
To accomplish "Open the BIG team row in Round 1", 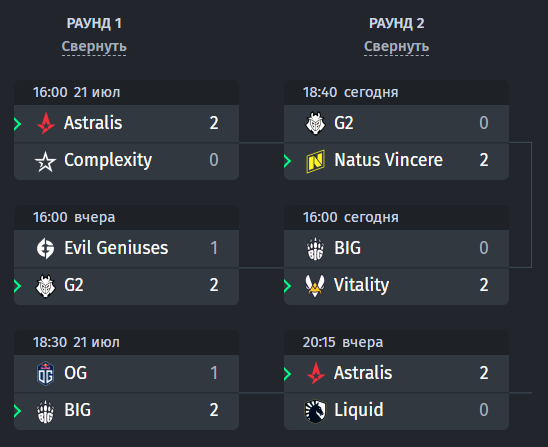I will (x=127, y=411).
